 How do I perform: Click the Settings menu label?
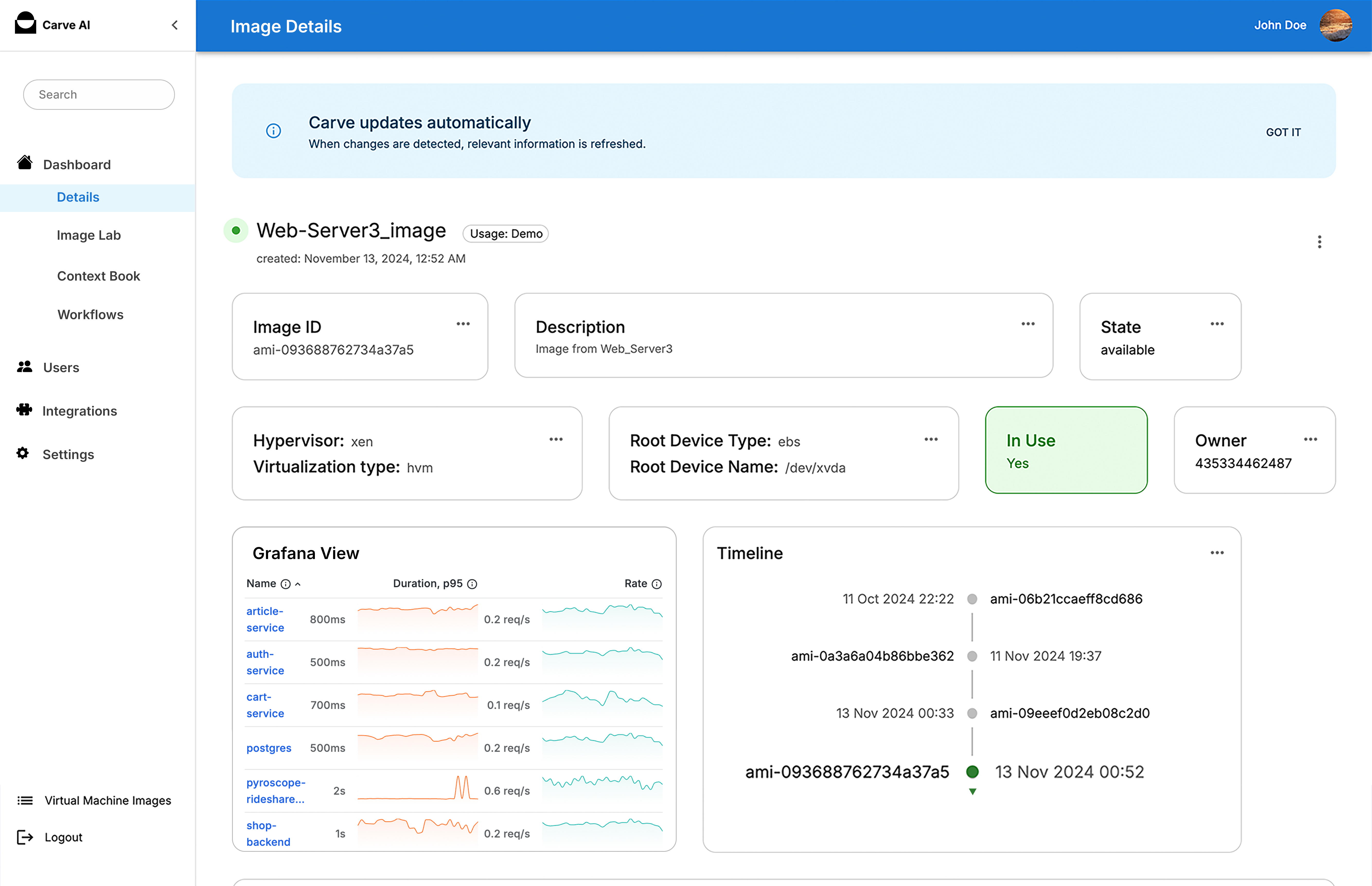pyautogui.click(x=68, y=454)
